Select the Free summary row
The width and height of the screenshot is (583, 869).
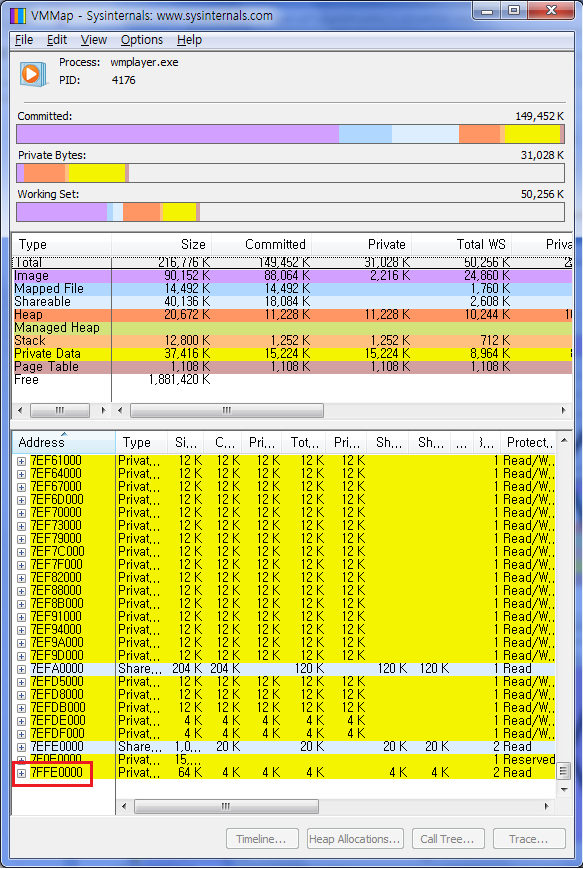(x=292, y=380)
